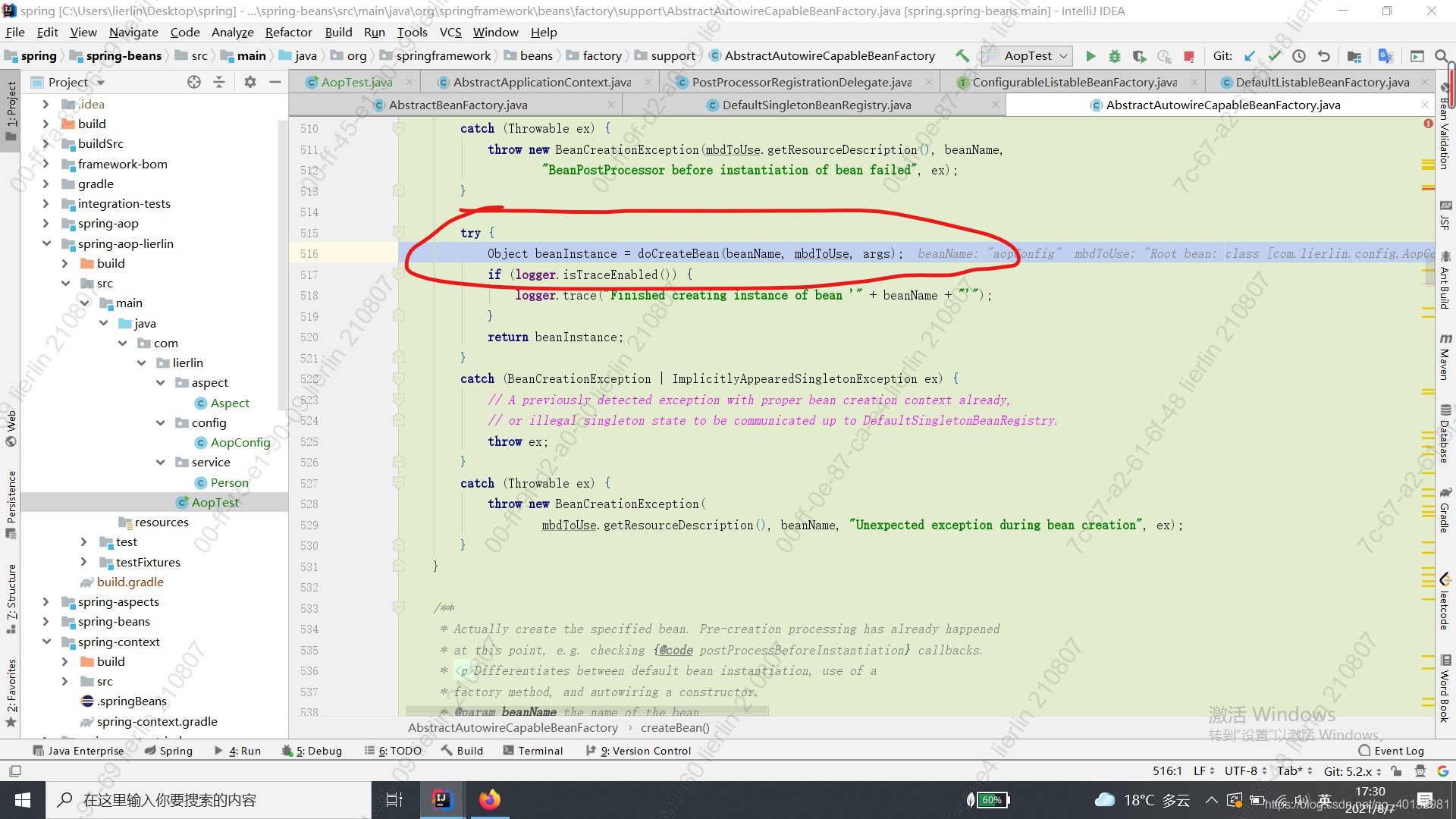
Task: Collapse the spring-aop-lierlin module
Action: coord(45,243)
